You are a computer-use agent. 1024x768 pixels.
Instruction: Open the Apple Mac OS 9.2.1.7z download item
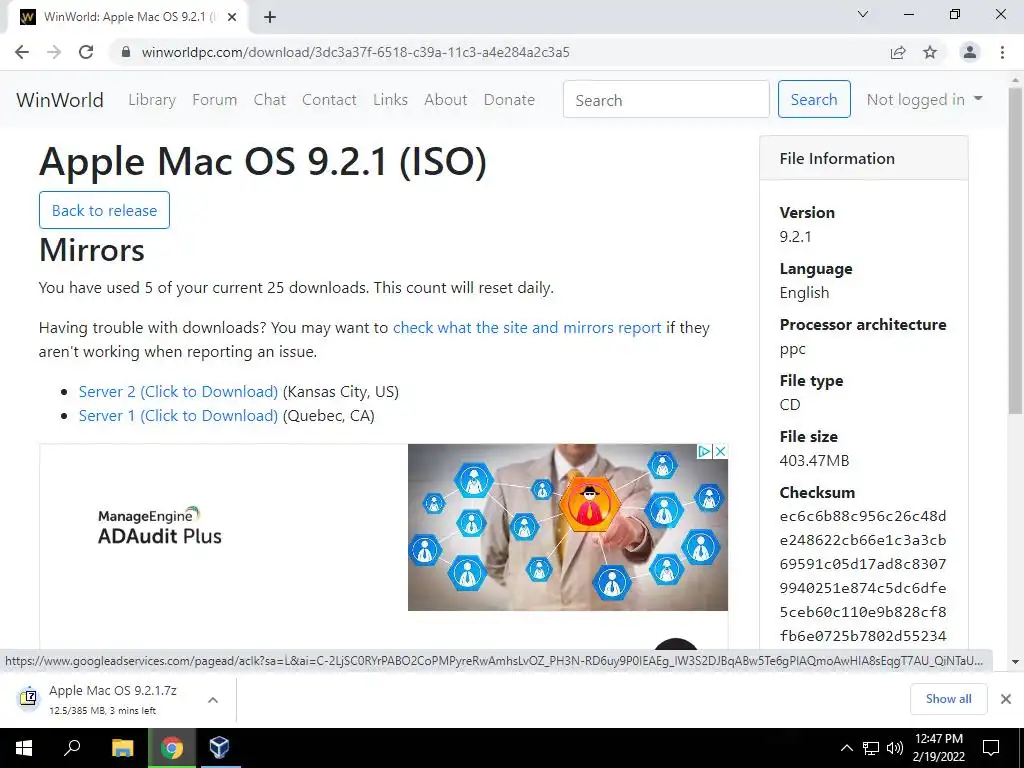pos(112,699)
